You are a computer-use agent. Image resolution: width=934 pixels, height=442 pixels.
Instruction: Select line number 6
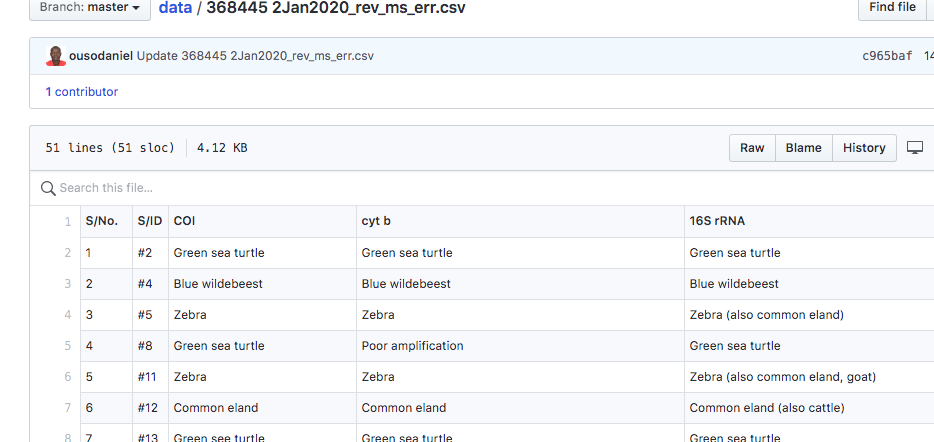[x=67, y=376]
